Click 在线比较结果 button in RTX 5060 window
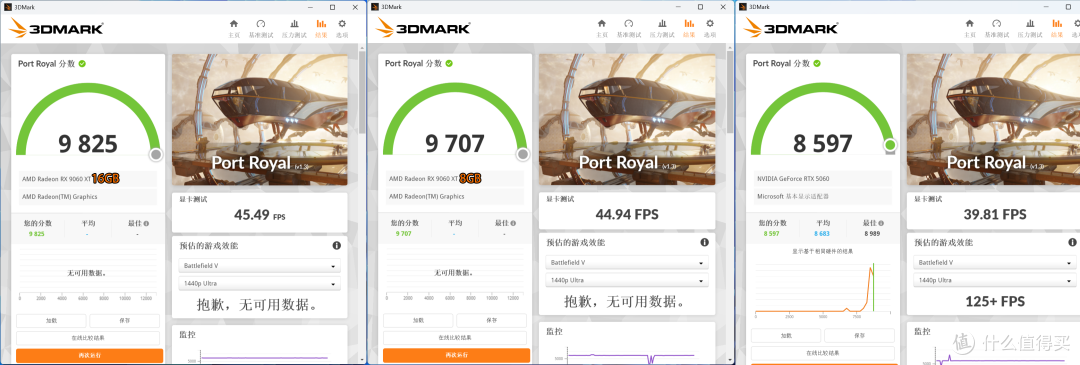The width and height of the screenshot is (1080, 365). click(823, 353)
